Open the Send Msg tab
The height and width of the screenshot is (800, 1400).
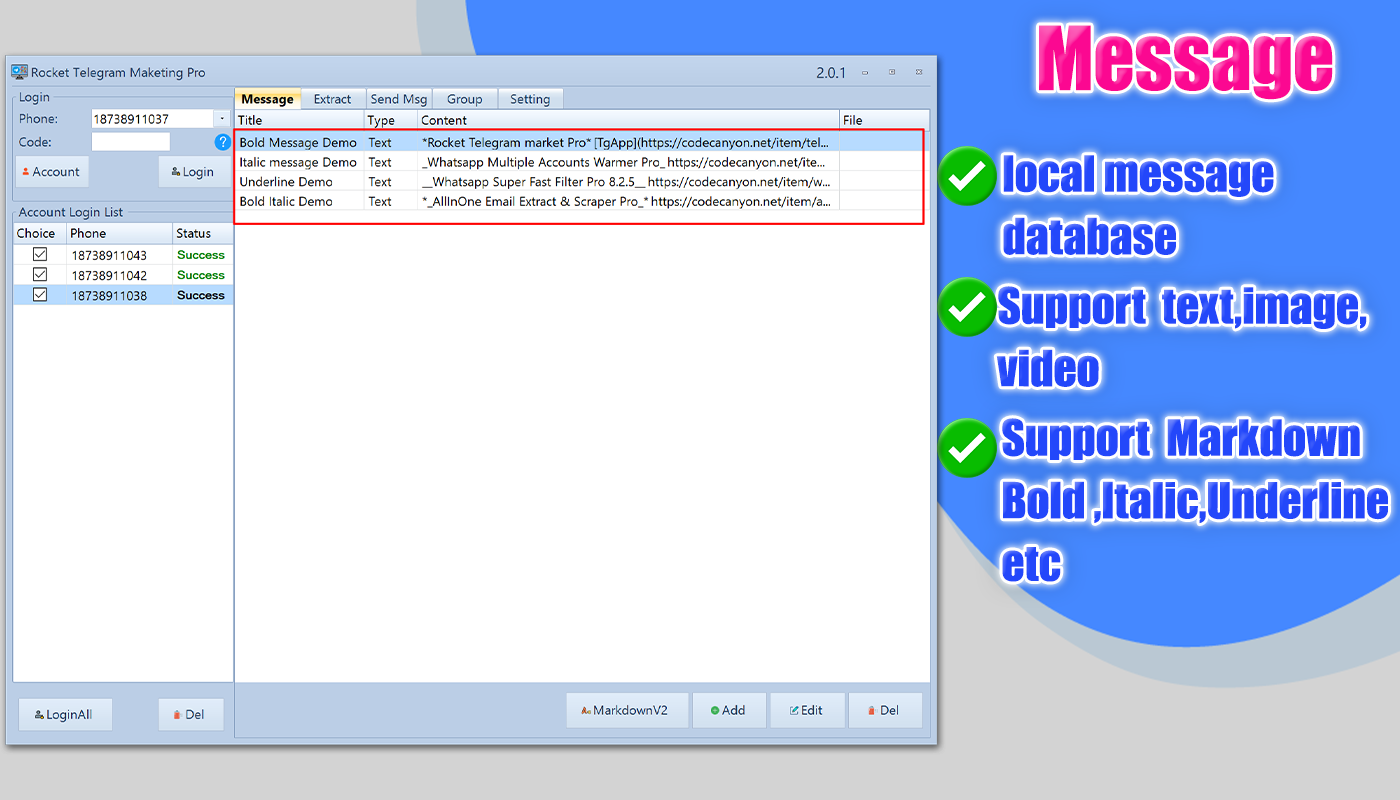[x=398, y=99]
